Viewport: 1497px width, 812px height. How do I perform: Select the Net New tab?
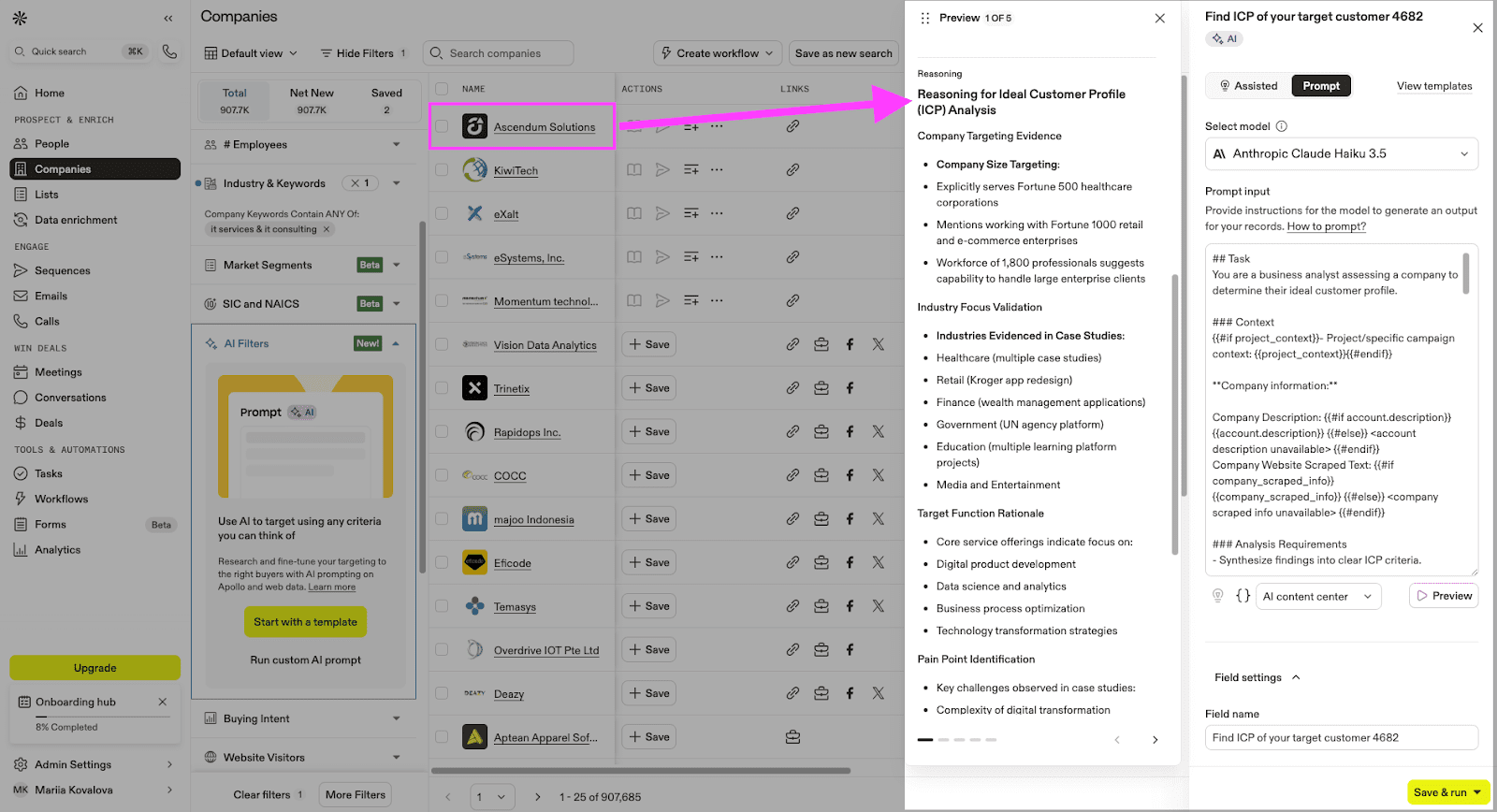pyautogui.click(x=312, y=100)
